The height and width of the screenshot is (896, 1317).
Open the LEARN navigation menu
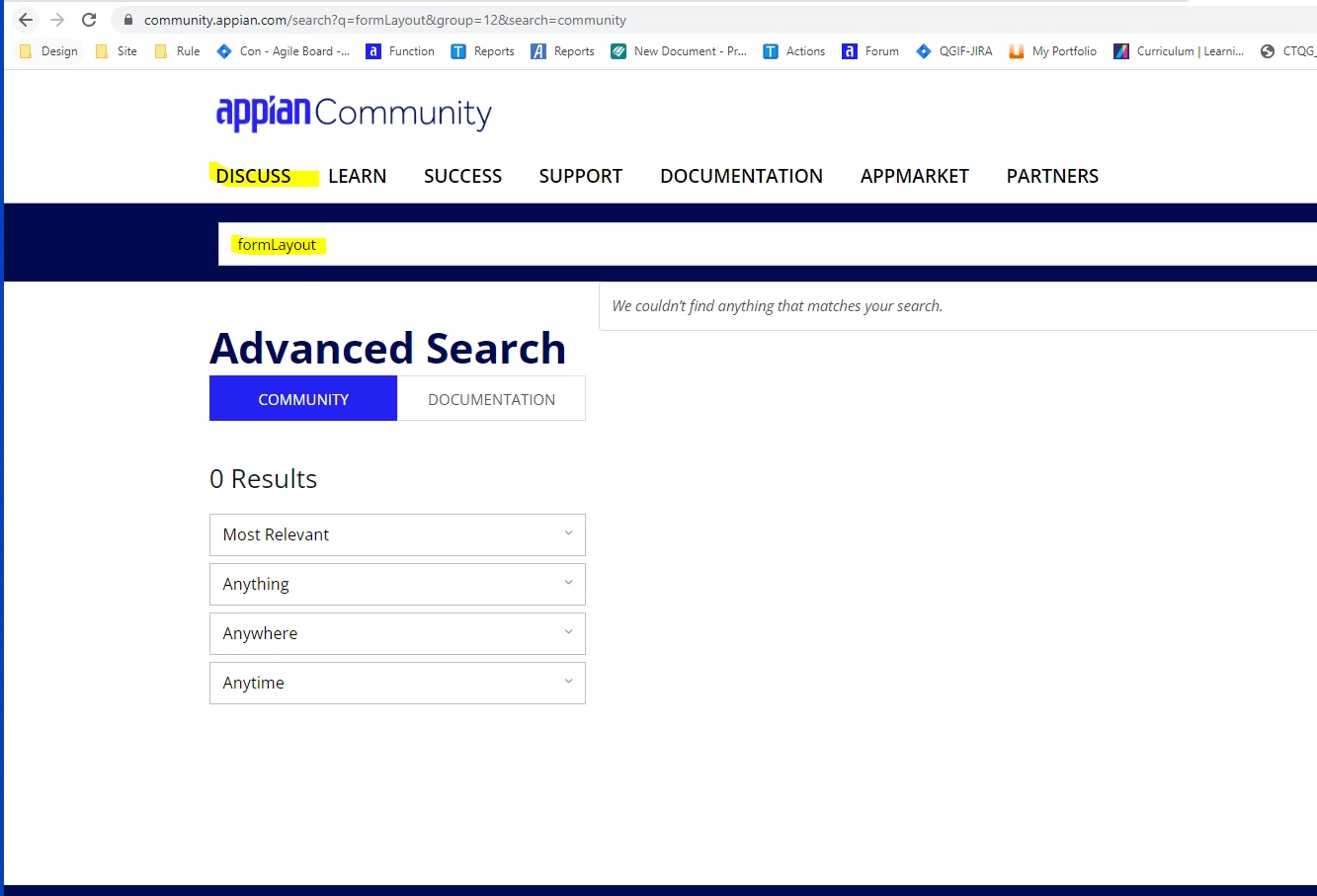pos(358,176)
